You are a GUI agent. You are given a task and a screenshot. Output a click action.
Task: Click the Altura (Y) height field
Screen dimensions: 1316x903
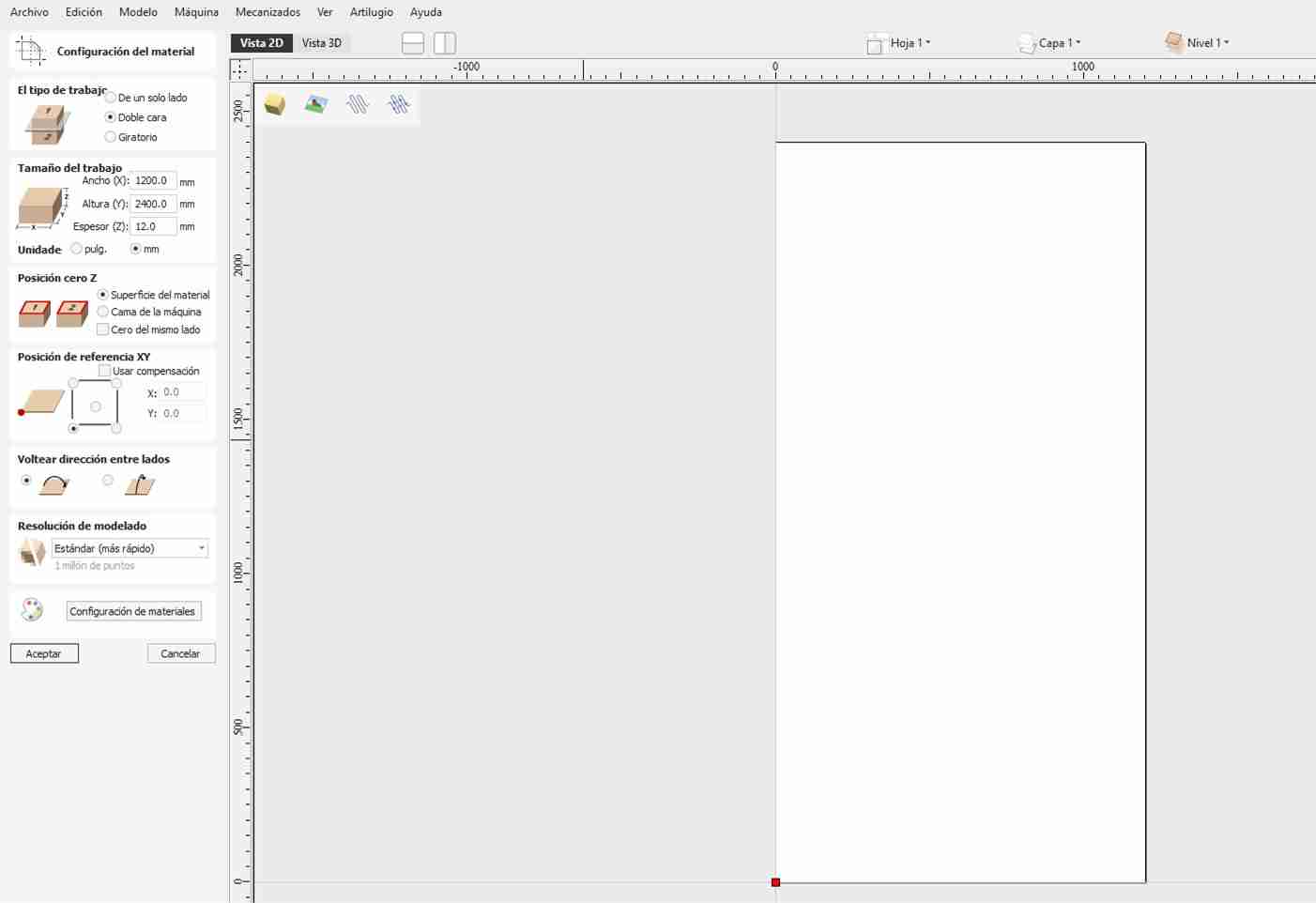(x=153, y=204)
